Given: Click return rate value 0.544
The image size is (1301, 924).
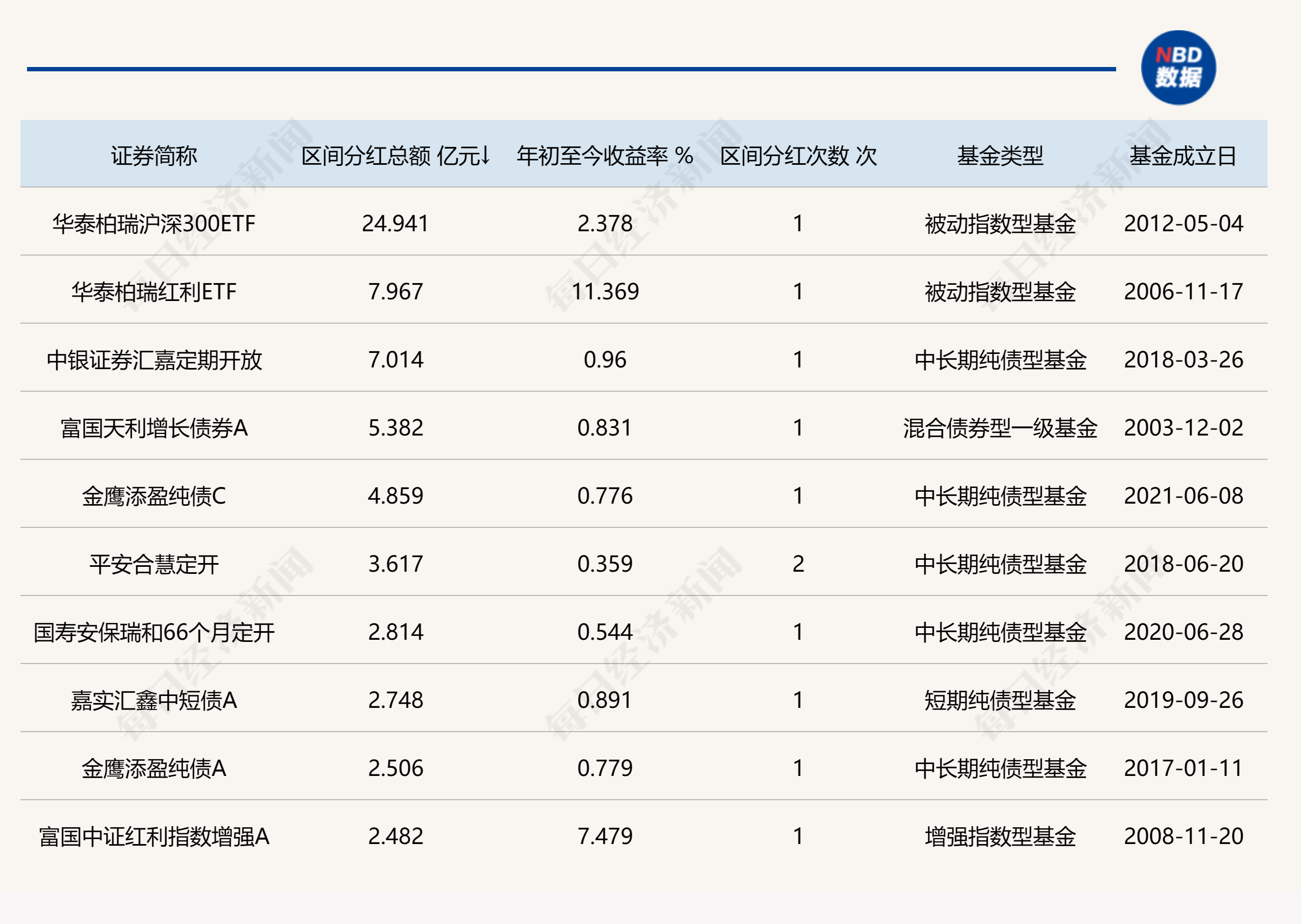Looking at the screenshot, I should click(x=605, y=632).
